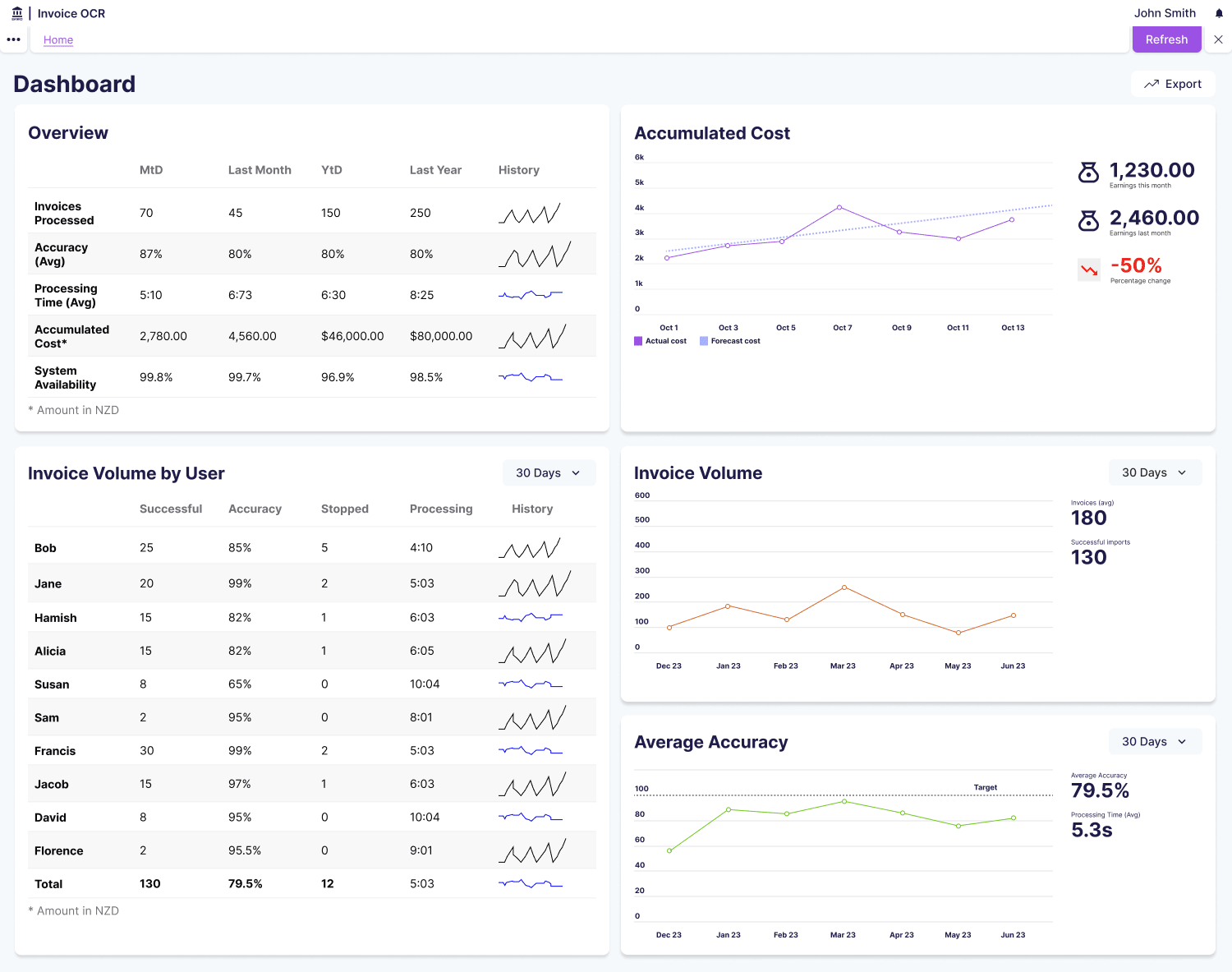The height and width of the screenshot is (972, 1232).
Task: Open the Average Accuracy 30 Days dropdown
Action: coord(1155,742)
